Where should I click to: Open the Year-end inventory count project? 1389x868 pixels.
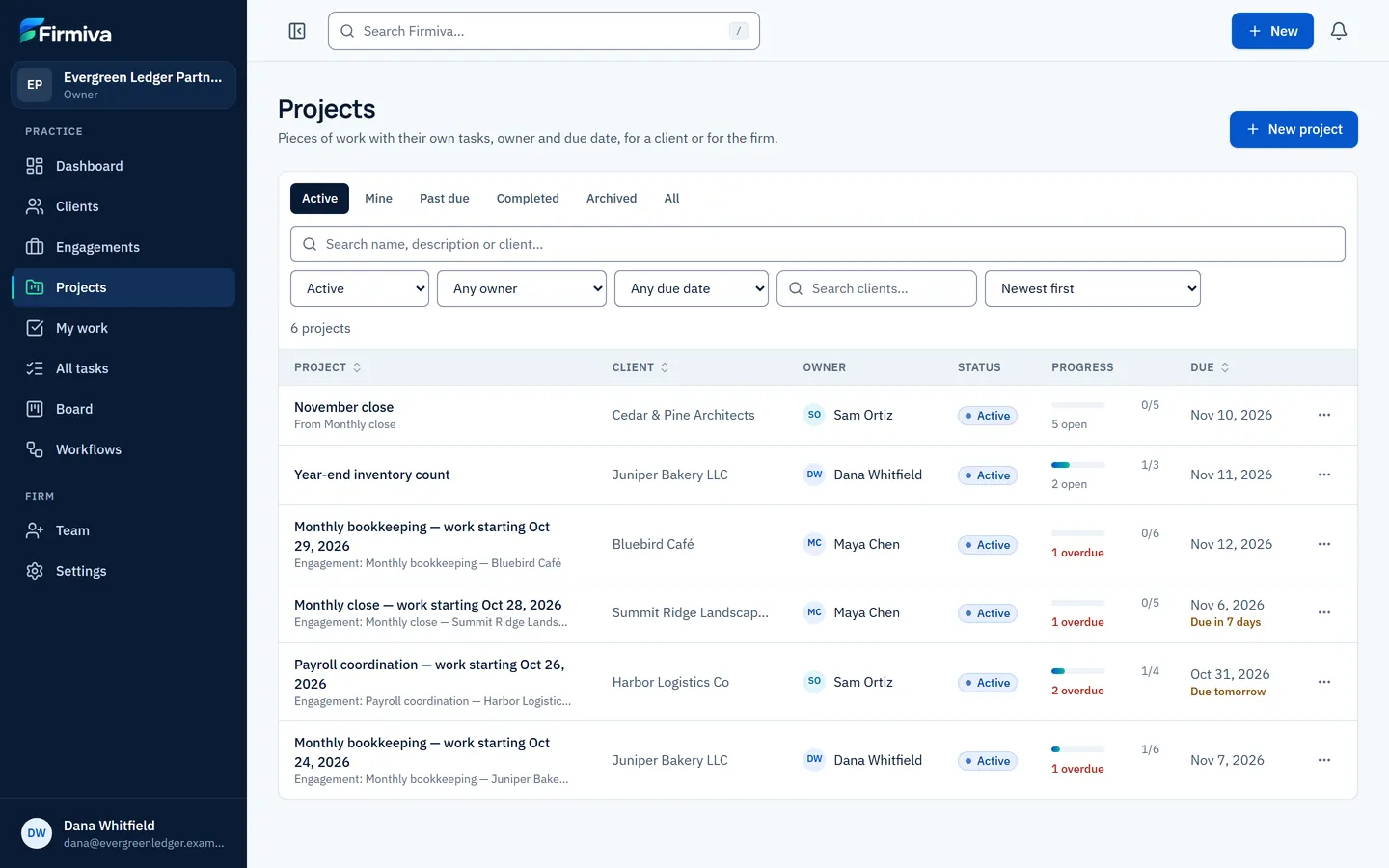click(371, 475)
